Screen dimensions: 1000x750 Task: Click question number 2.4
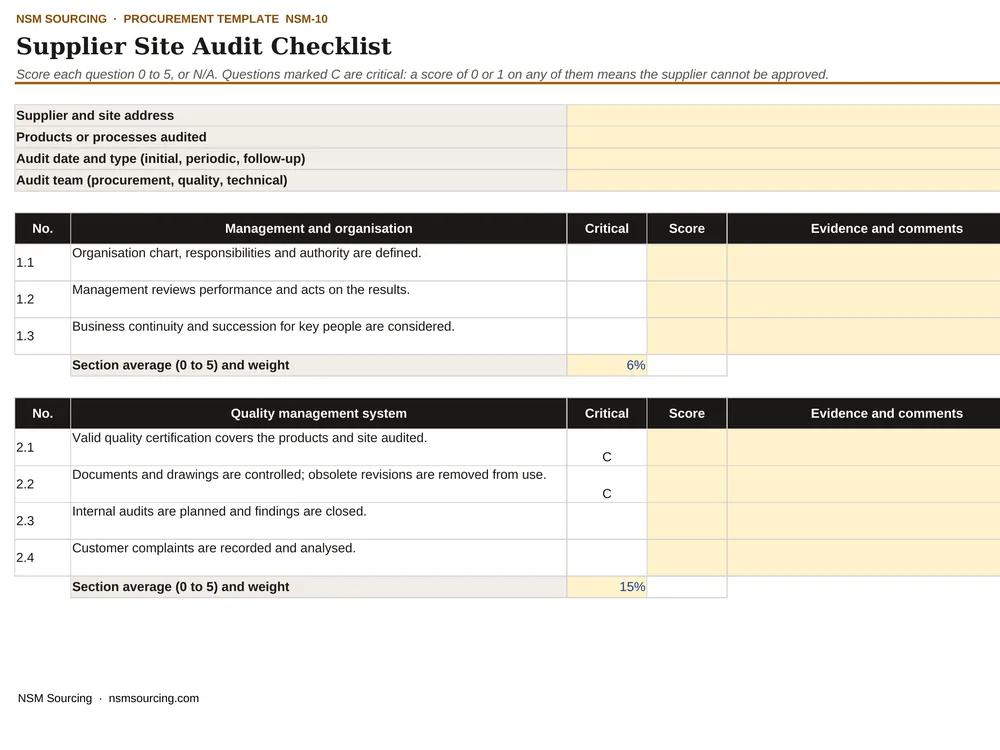(x=25, y=558)
